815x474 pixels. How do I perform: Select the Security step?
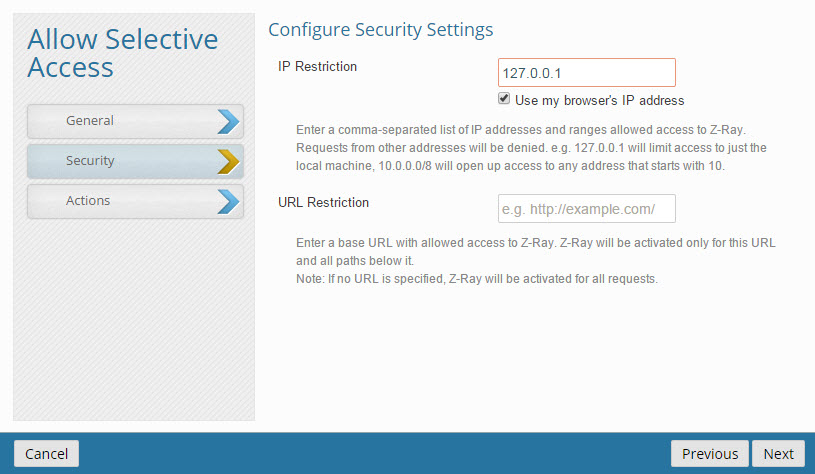(x=91, y=161)
